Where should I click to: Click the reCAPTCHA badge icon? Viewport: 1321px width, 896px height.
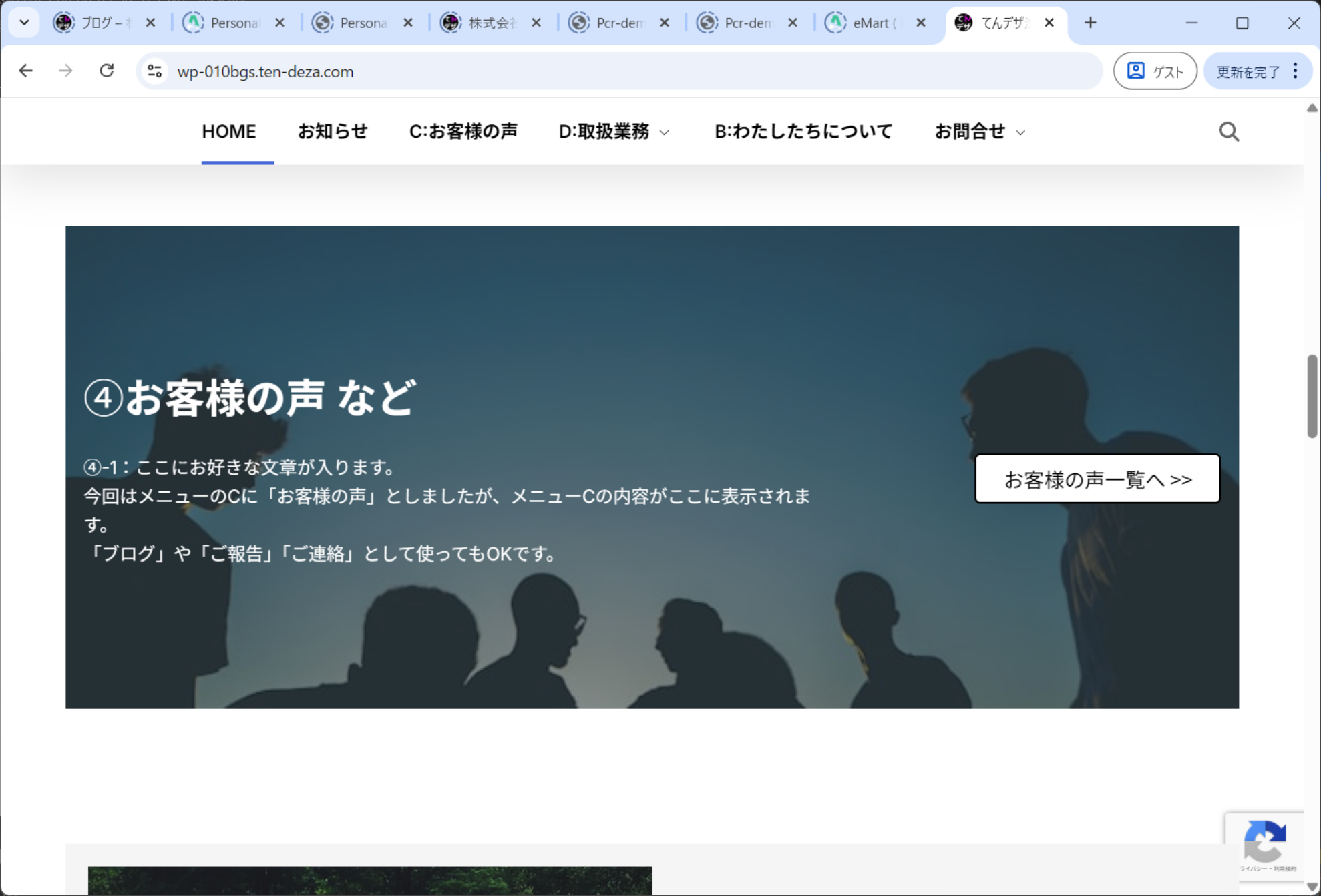pyautogui.click(x=1264, y=842)
